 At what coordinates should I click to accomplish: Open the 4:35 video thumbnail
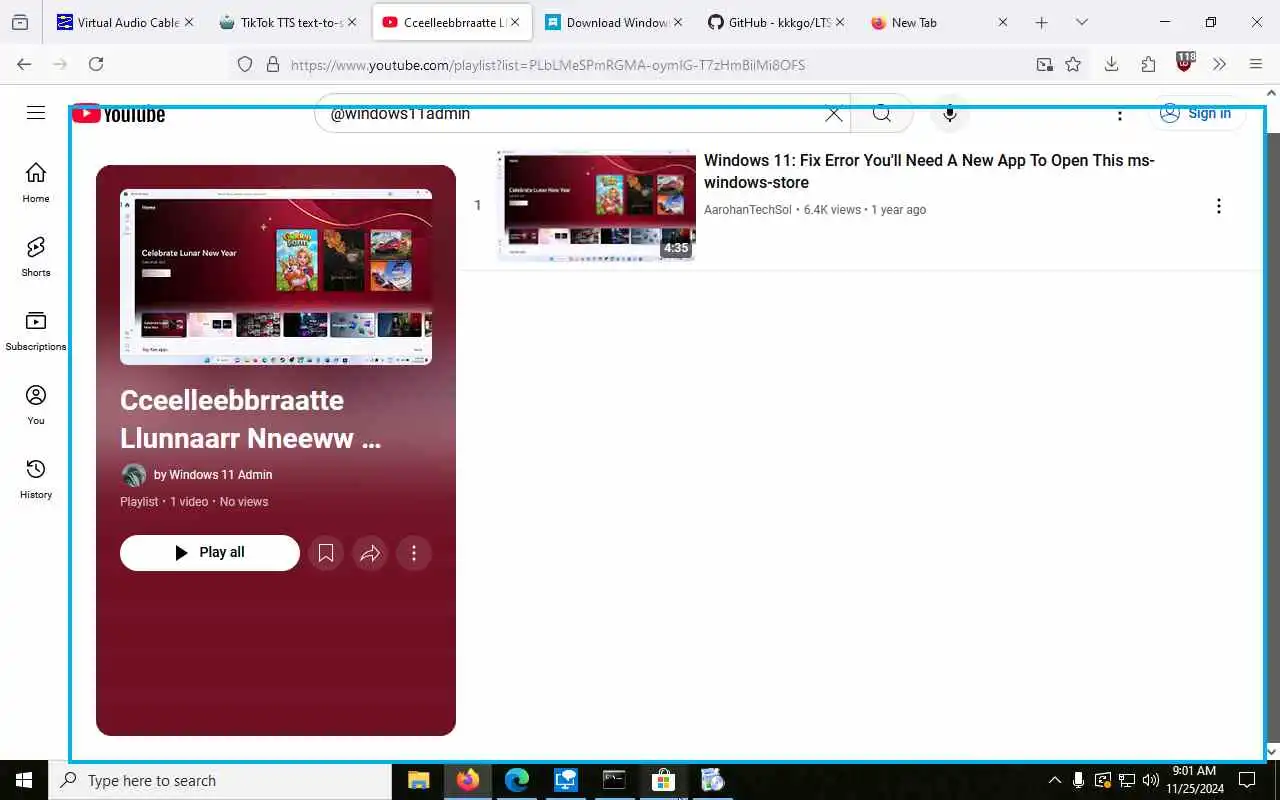click(596, 206)
